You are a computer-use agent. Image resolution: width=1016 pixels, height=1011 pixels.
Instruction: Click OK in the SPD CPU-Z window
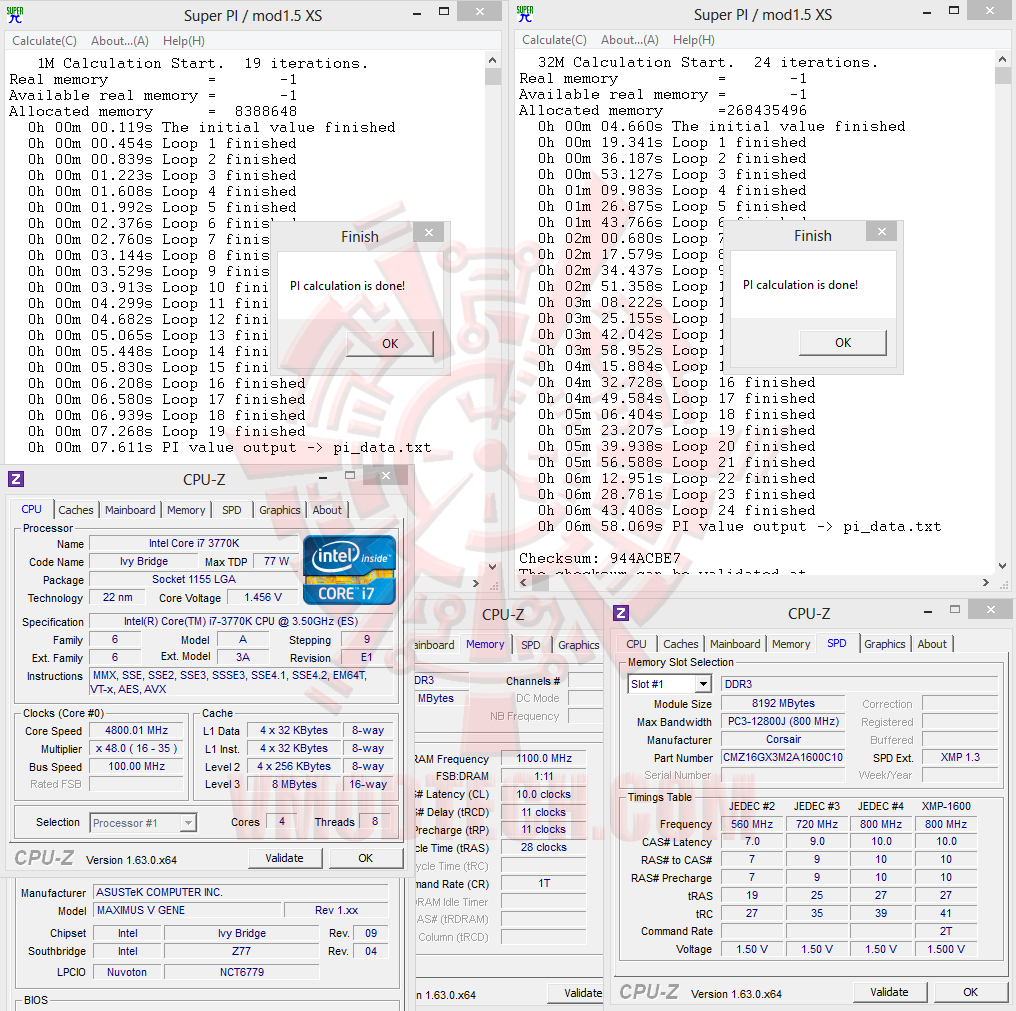(970, 992)
